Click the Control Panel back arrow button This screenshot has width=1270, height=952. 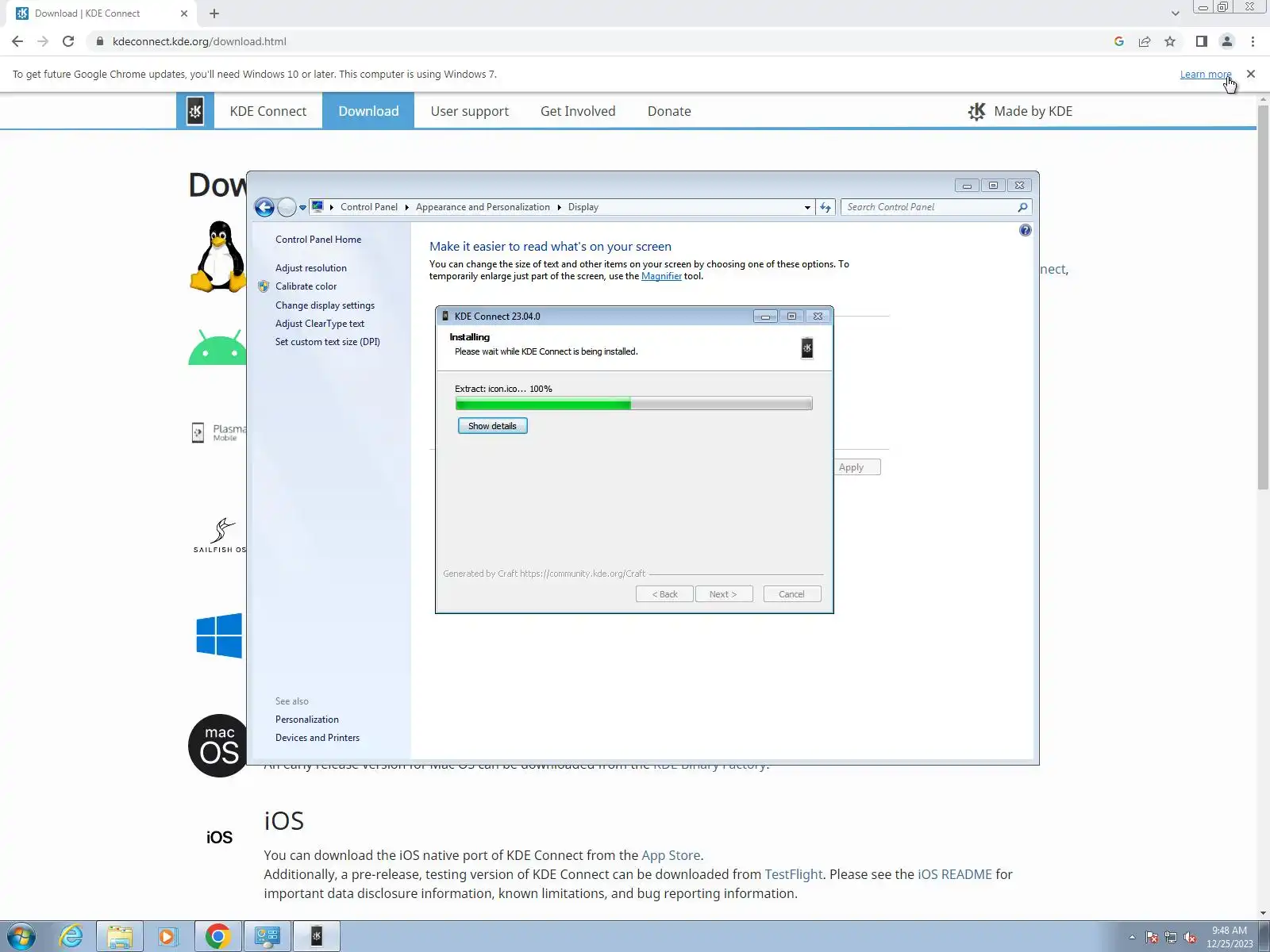click(265, 207)
